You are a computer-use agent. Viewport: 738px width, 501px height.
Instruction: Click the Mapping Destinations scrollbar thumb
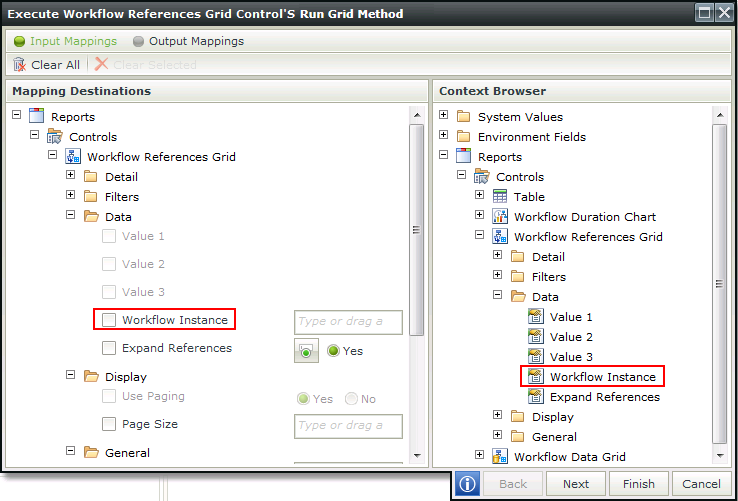[417, 230]
